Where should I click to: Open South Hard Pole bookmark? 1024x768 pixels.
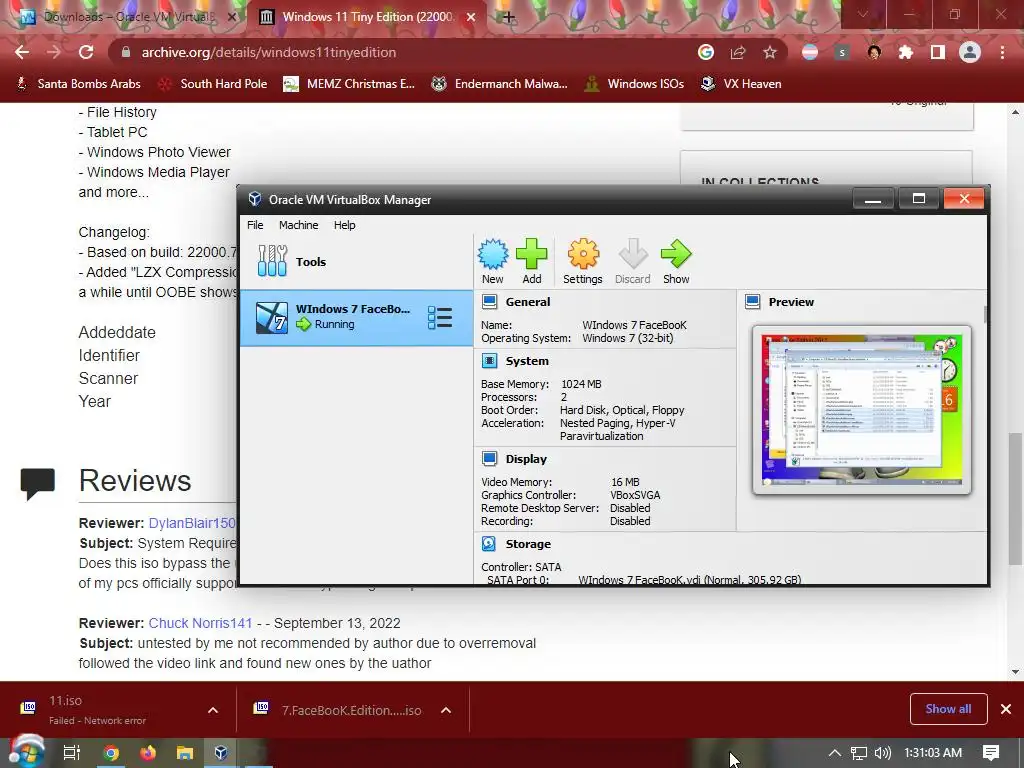pyautogui.click(x=214, y=84)
